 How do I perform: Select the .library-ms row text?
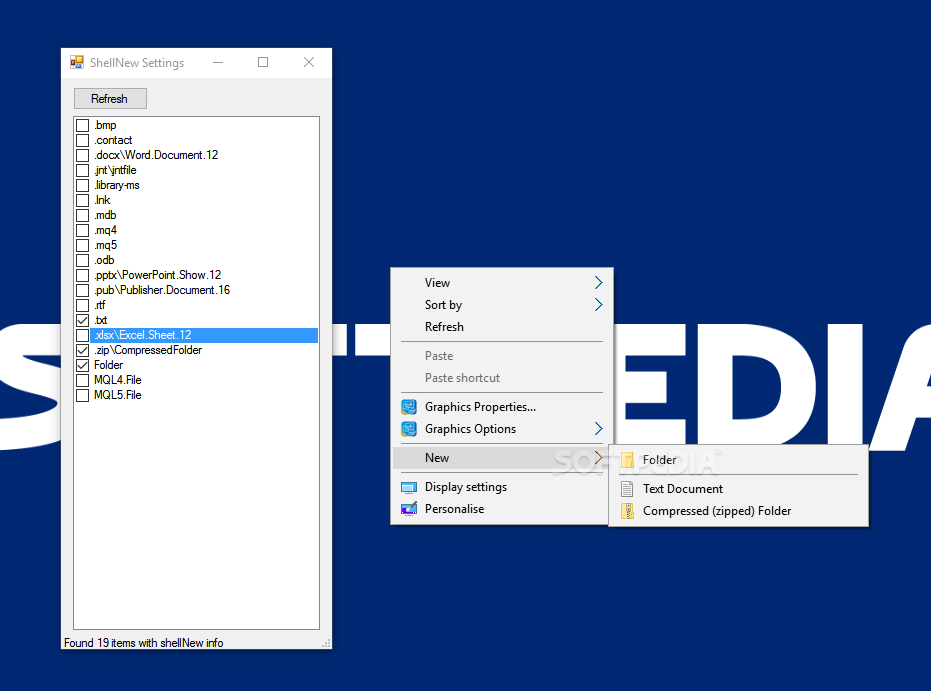[117, 185]
